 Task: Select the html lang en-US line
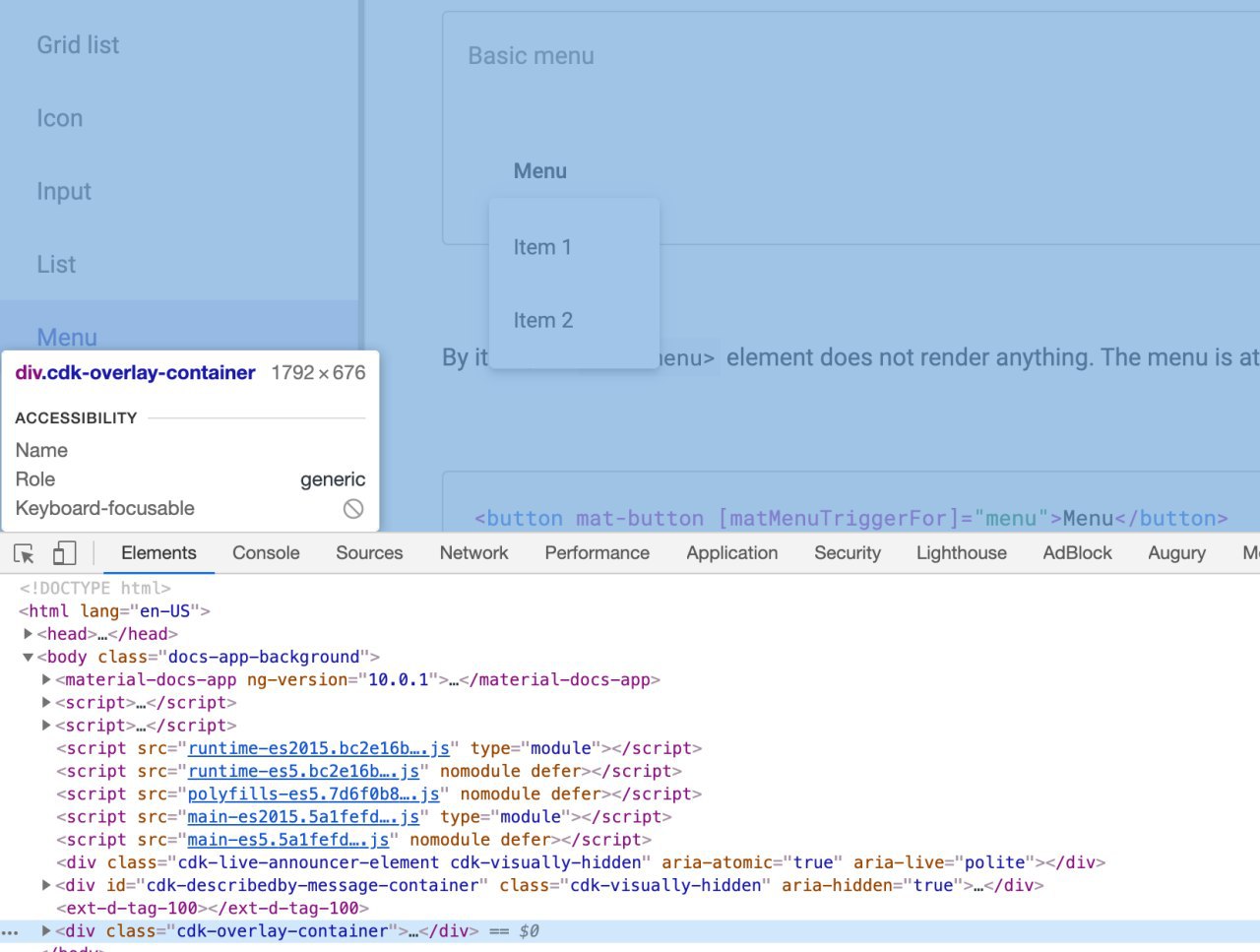click(x=114, y=610)
